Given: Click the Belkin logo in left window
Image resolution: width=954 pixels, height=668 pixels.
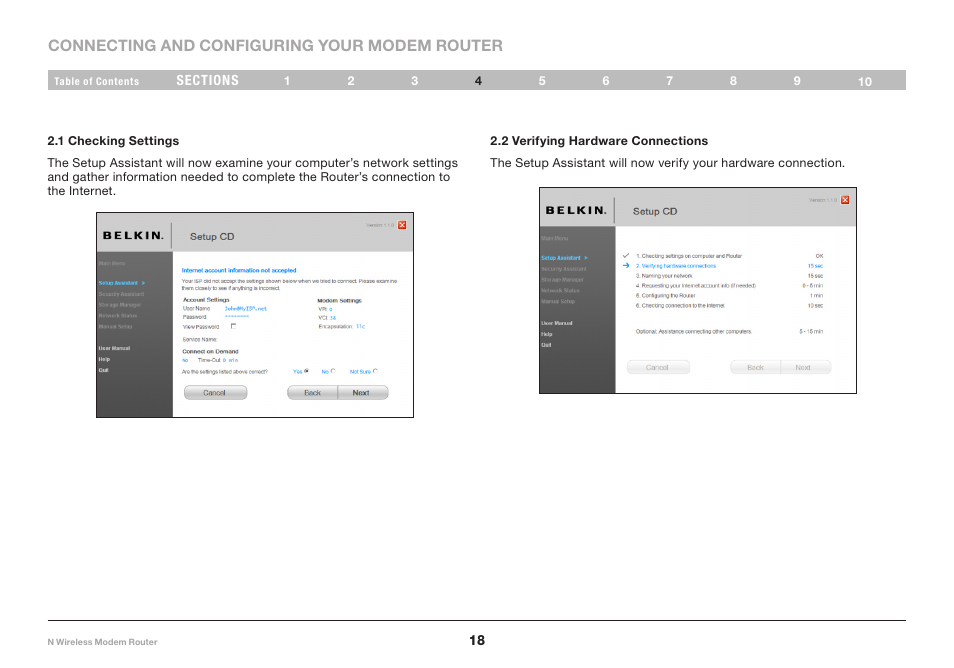Looking at the screenshot, I should (133, 235).
